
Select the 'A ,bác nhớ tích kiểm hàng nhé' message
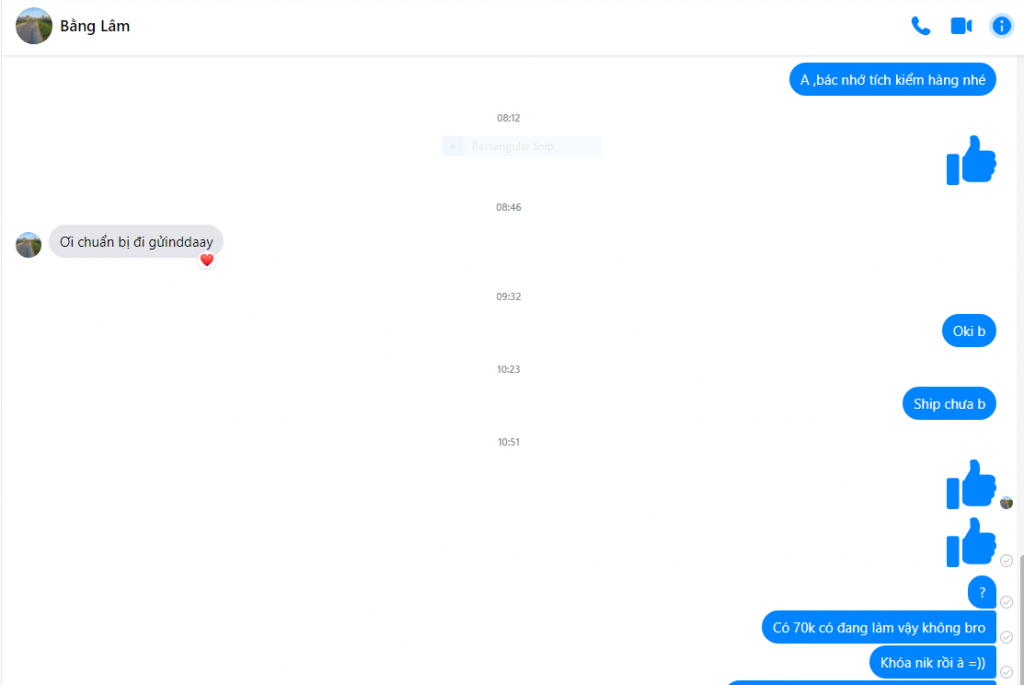pyautogui.click(x=892, y=80)
